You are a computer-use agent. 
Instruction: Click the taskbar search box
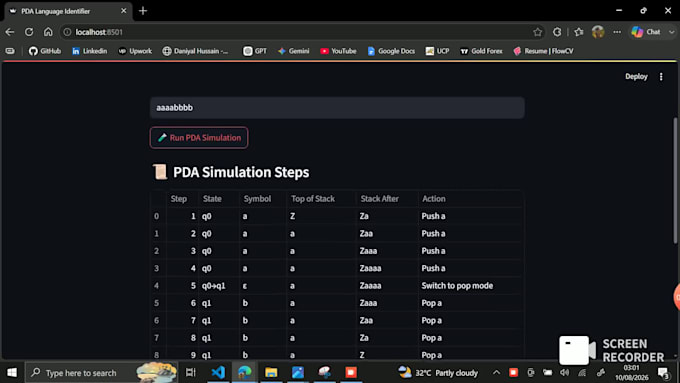tap(101, 372)
